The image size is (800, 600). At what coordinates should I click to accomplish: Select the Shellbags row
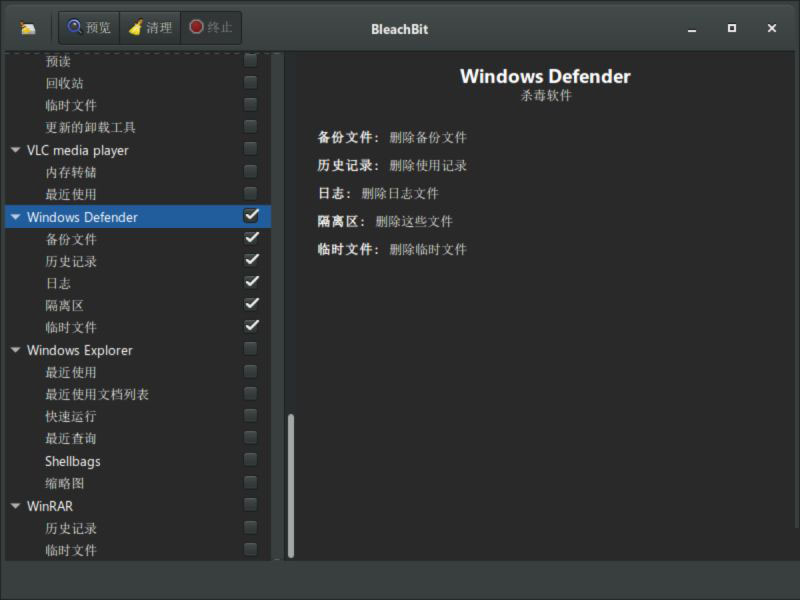coord(138,461)
